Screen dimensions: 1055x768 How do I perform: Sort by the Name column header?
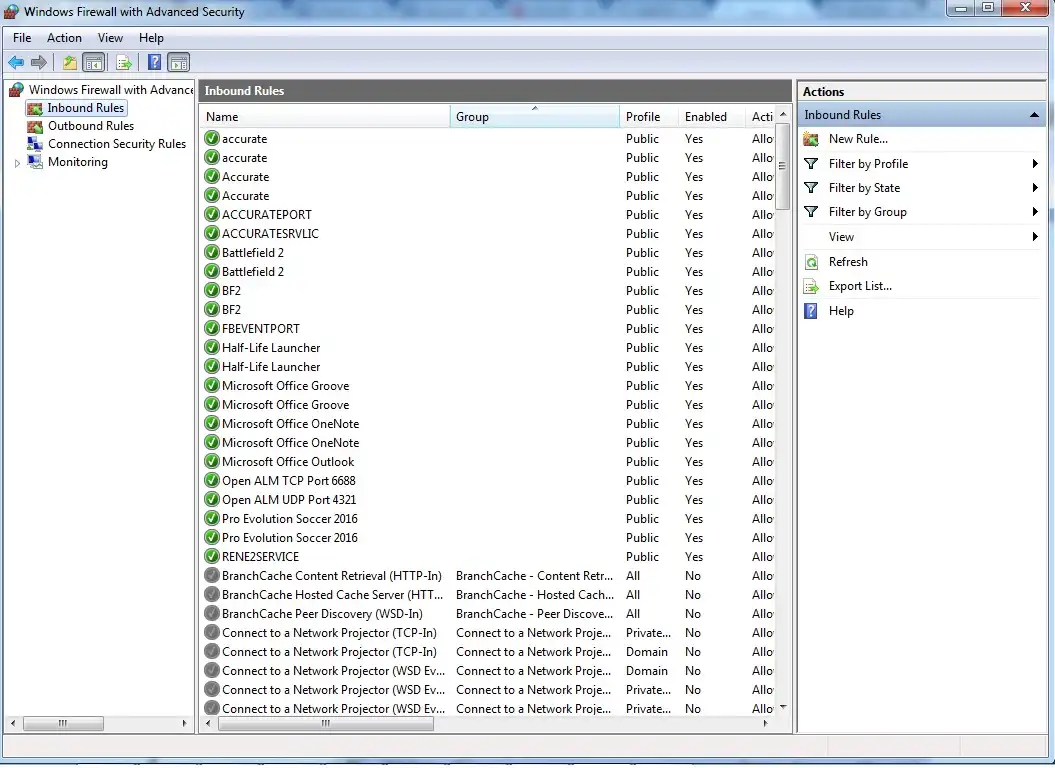pos(325,116)
